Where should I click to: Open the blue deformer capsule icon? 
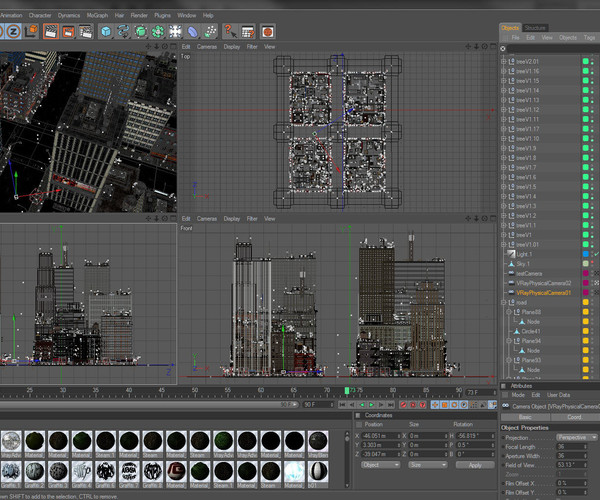pyautogui.click(x=192, y=31)
